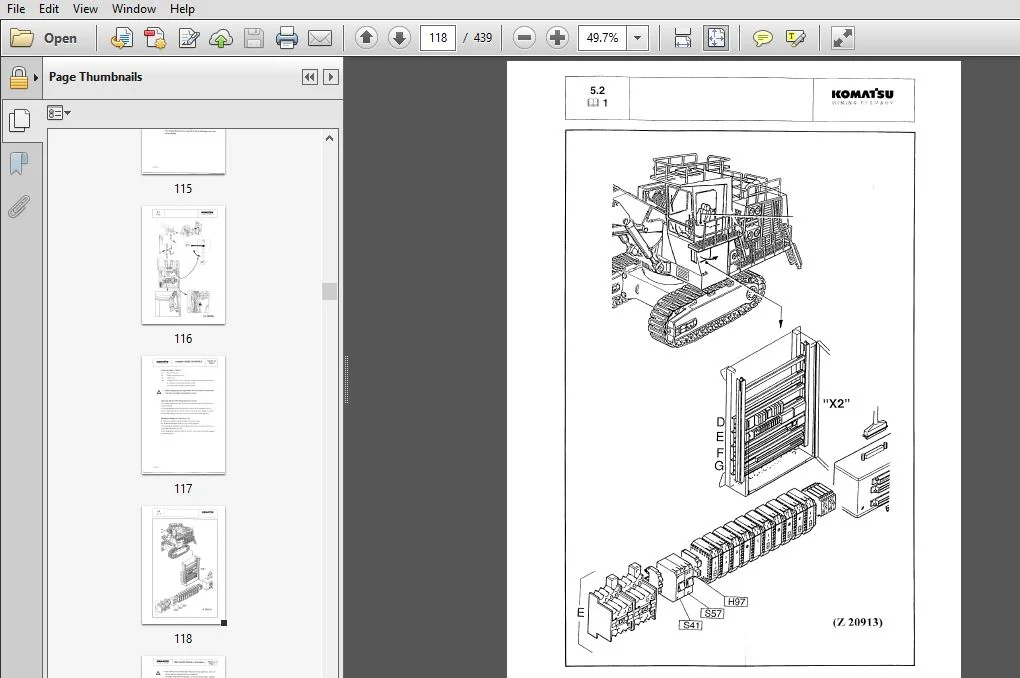Click the fit width scrolling icon

(x=682, y=38)
